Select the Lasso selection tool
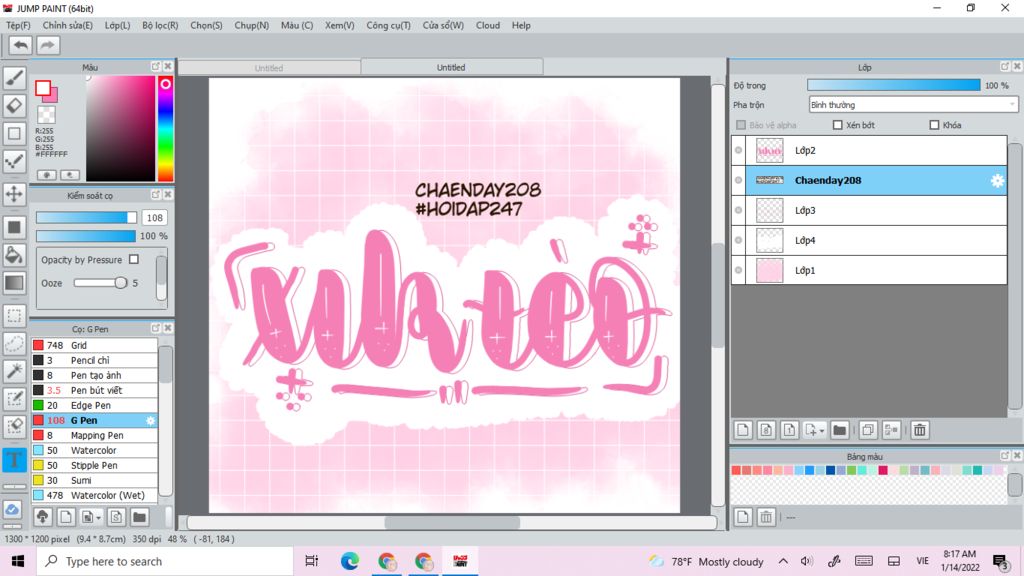 pos(14,344)
